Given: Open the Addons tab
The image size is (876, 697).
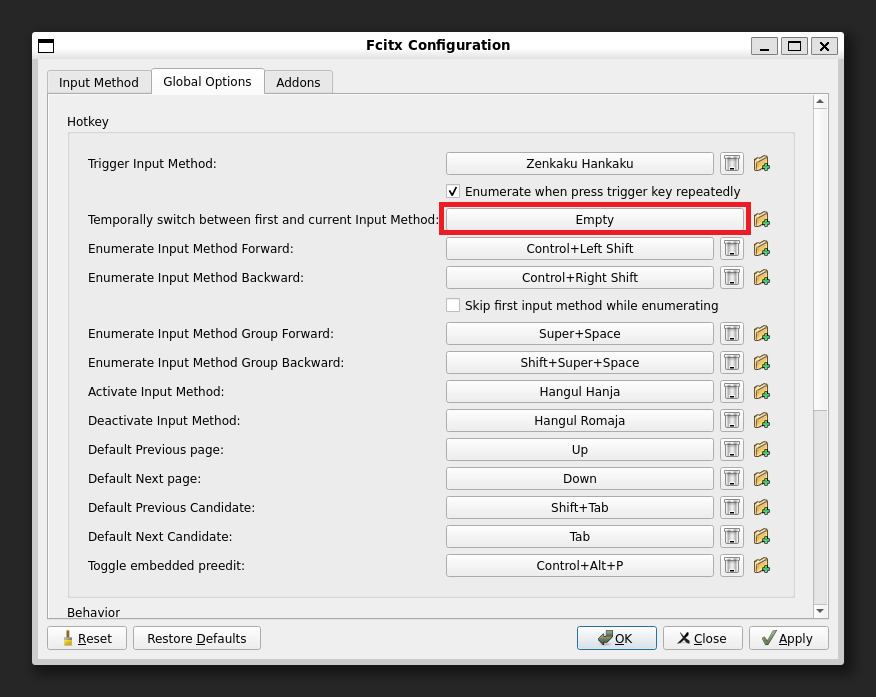Looking at the screenshot, I should [x=298, y=83].
